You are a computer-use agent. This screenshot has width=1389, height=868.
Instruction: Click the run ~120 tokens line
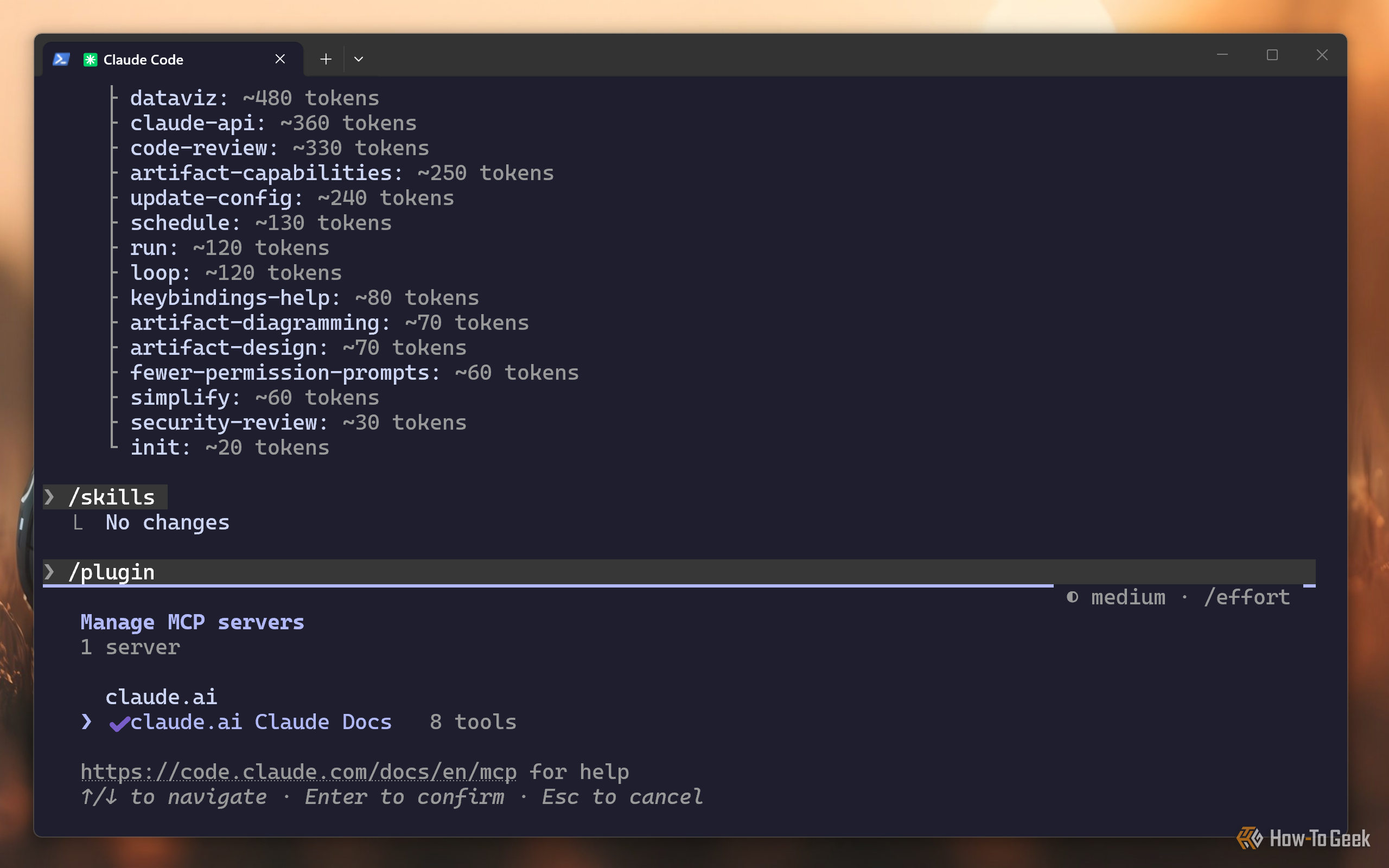tap(230, 248)
